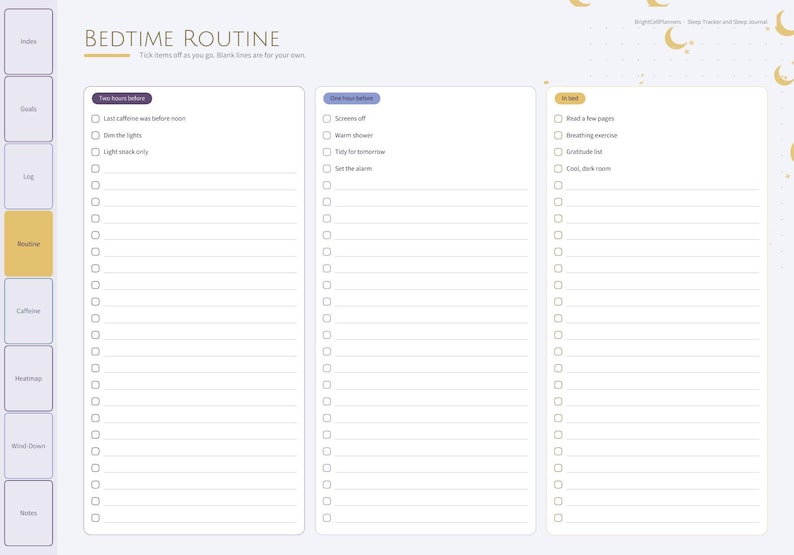Click the 'Dim the lights' text

click(x=123, y=135)
